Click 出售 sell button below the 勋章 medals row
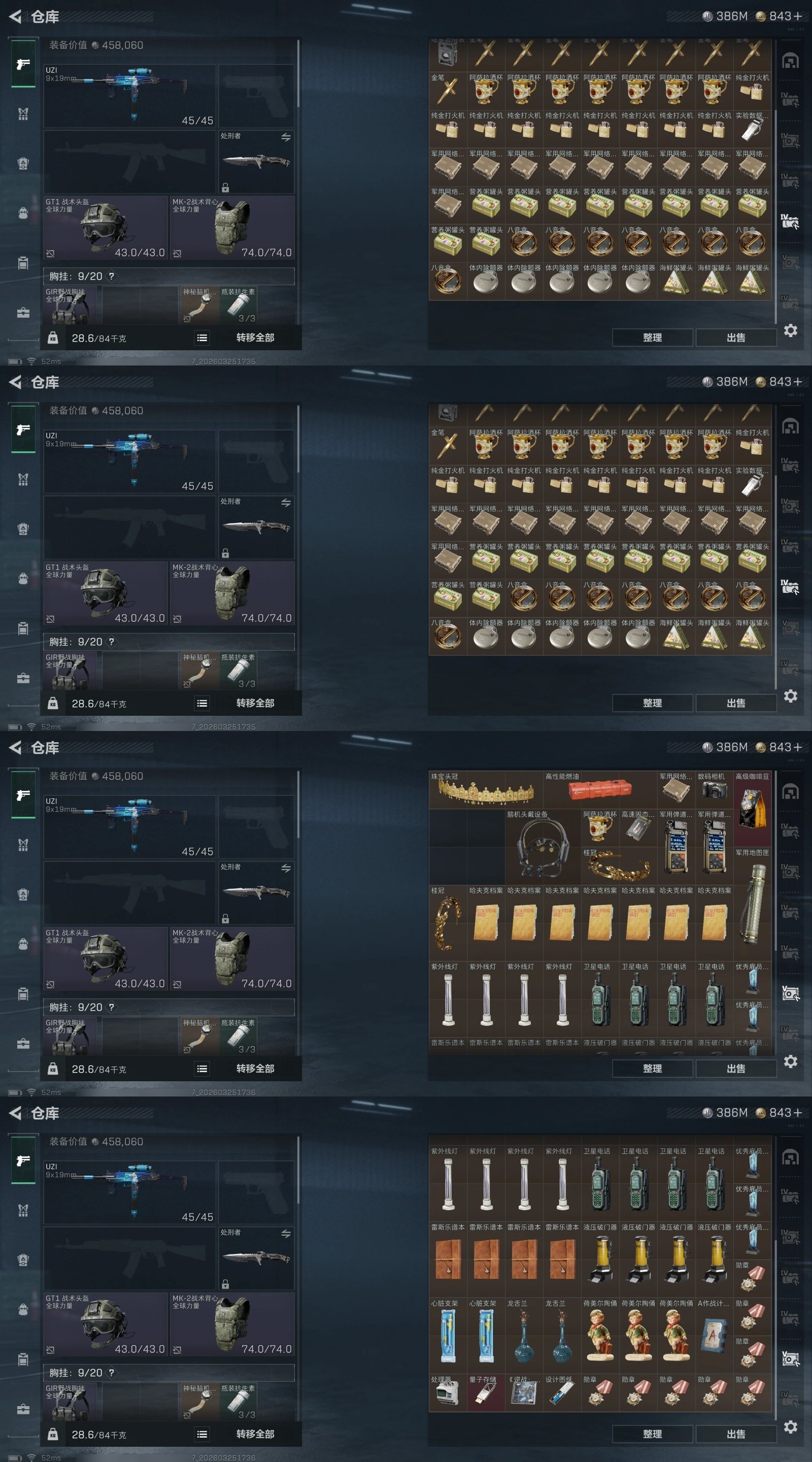Image resolution: width=812 pixels, height=1462 pixels. tap(736, 1434)
